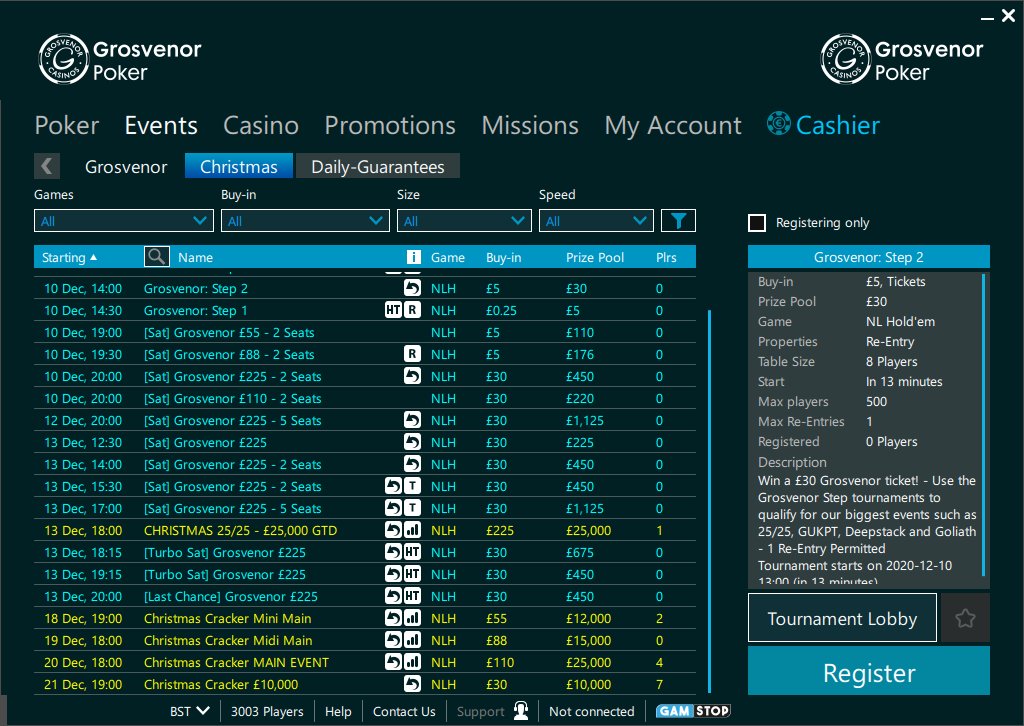Image resolution: width=1024 pixels, height=726 pixels.
Task: Select 13 Dec 14:00 Grosvenor £225 - 2 Seats row
Action: point(364,464)
